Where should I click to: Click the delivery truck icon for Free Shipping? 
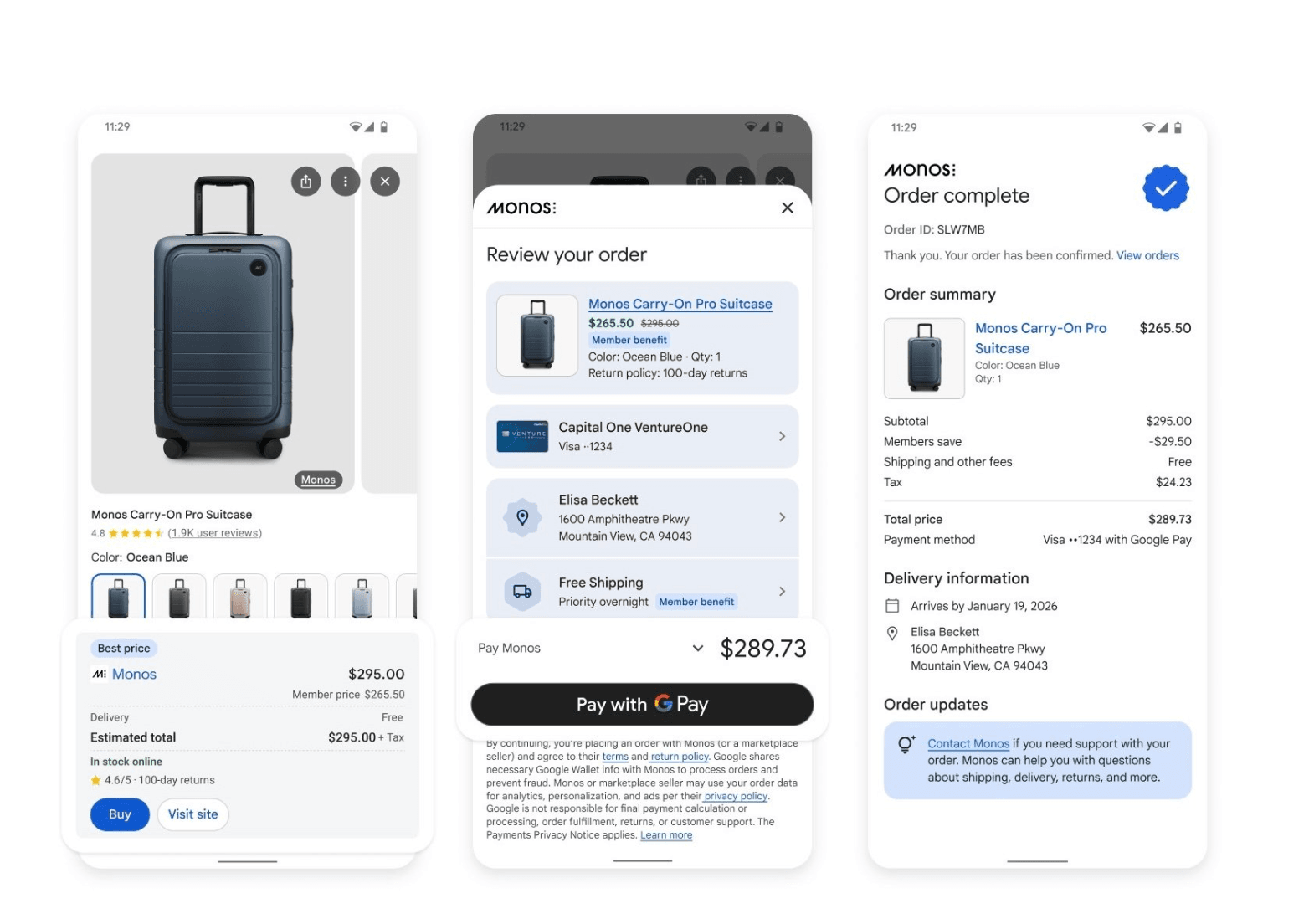coord(522,591)
